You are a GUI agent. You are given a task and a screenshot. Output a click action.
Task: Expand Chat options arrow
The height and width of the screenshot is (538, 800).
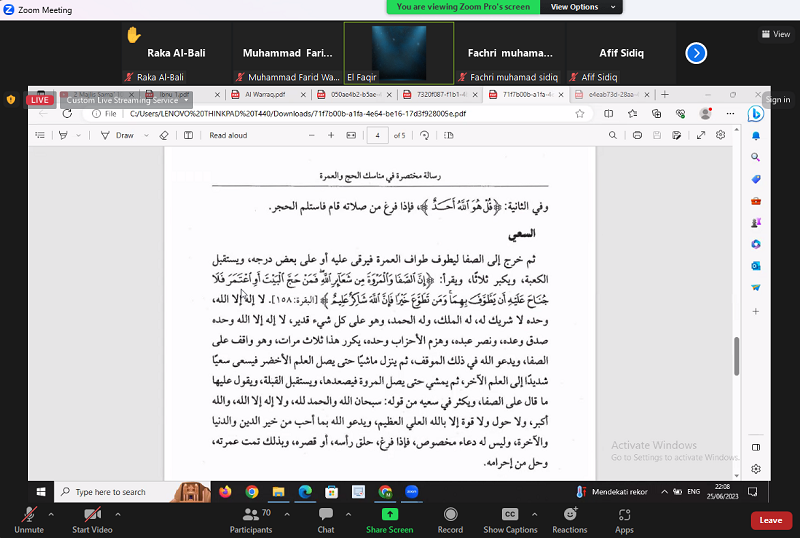coord(348,514)
